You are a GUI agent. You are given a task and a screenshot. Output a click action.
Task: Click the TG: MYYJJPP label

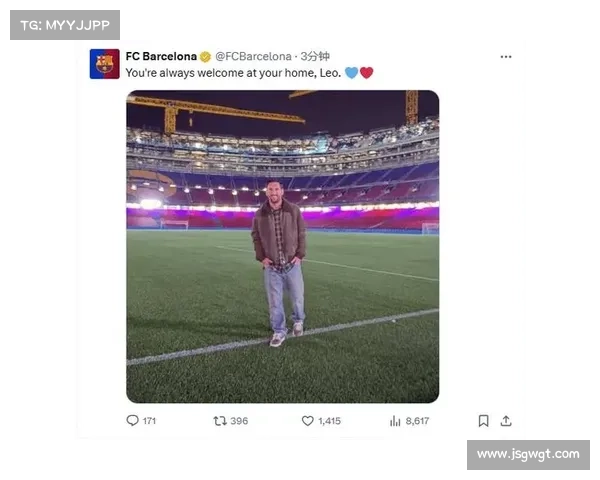(x=64, y=24)
